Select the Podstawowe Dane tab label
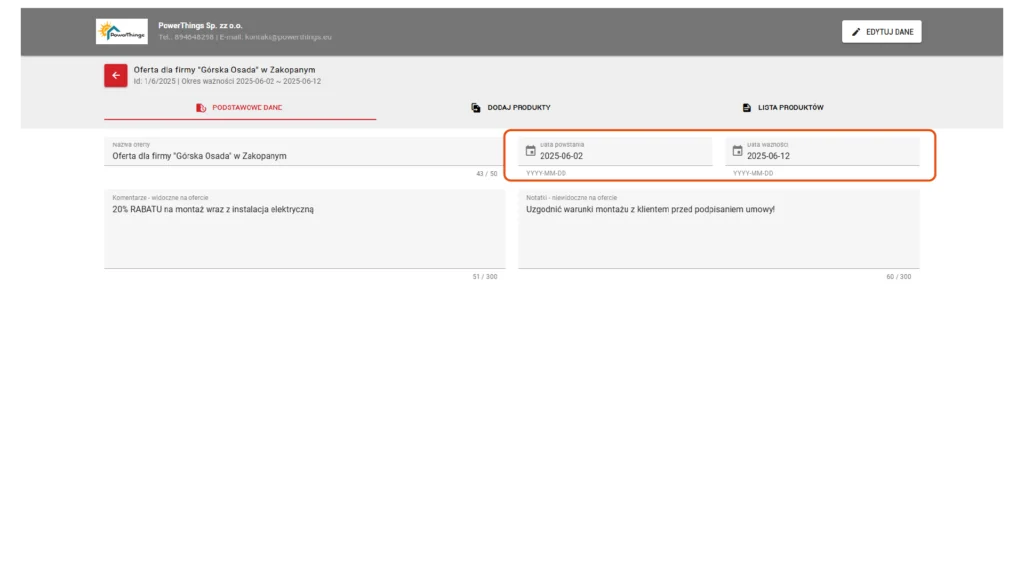Image resolution: width=1024 pixels, height=576 pixels. coord(247,107)
